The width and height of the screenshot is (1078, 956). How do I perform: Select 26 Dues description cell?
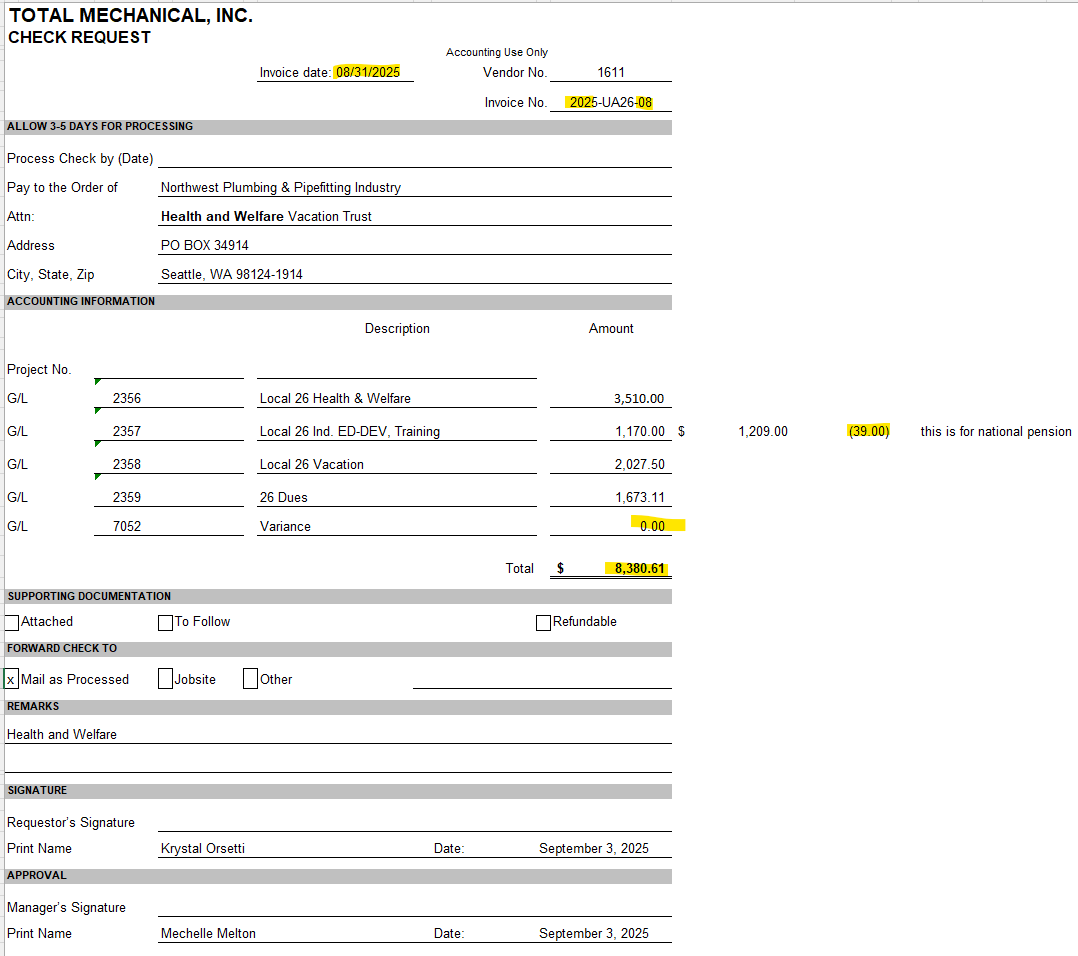(x=397, y=498)
